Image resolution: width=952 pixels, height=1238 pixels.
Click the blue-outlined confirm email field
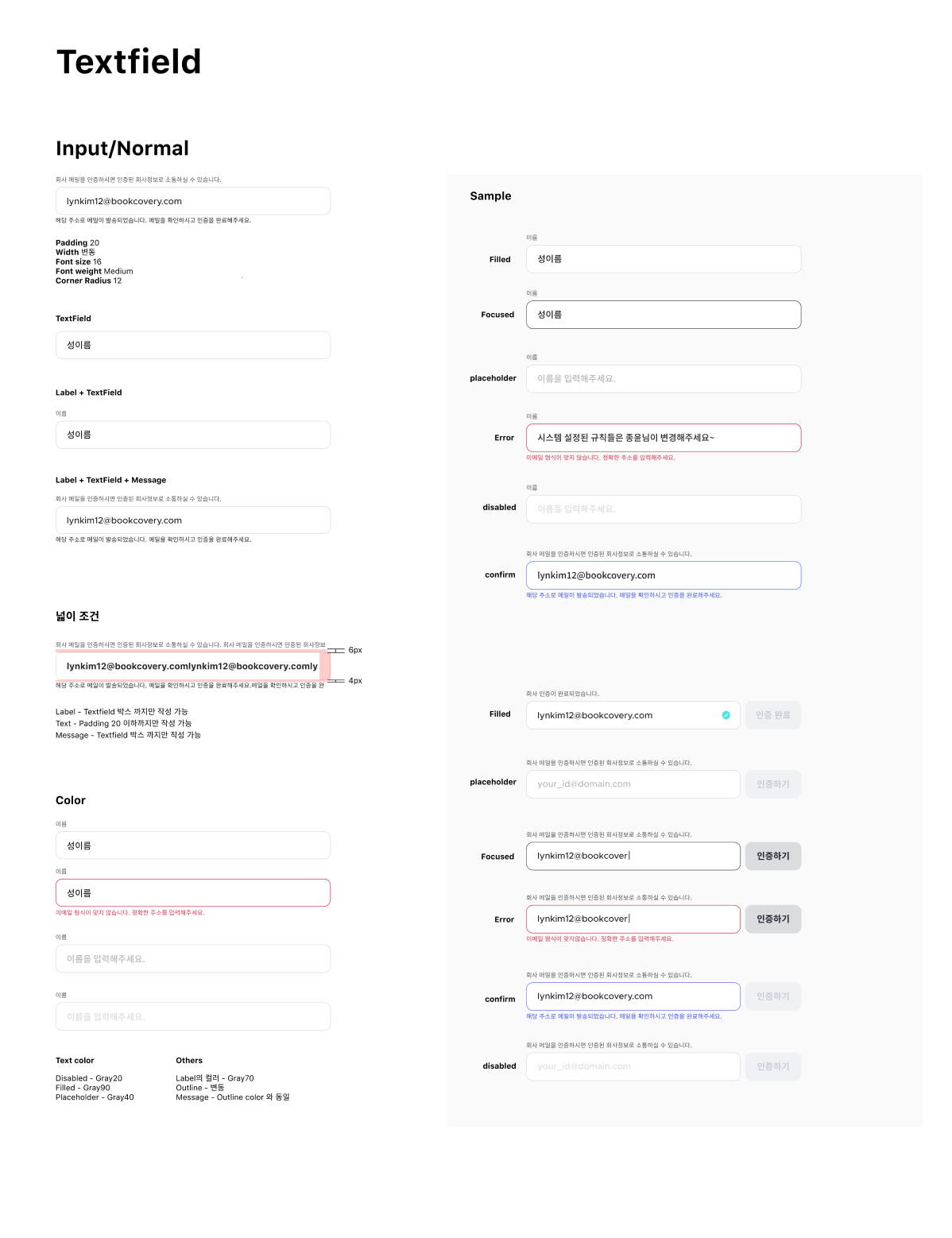click(x=663, y=575)
